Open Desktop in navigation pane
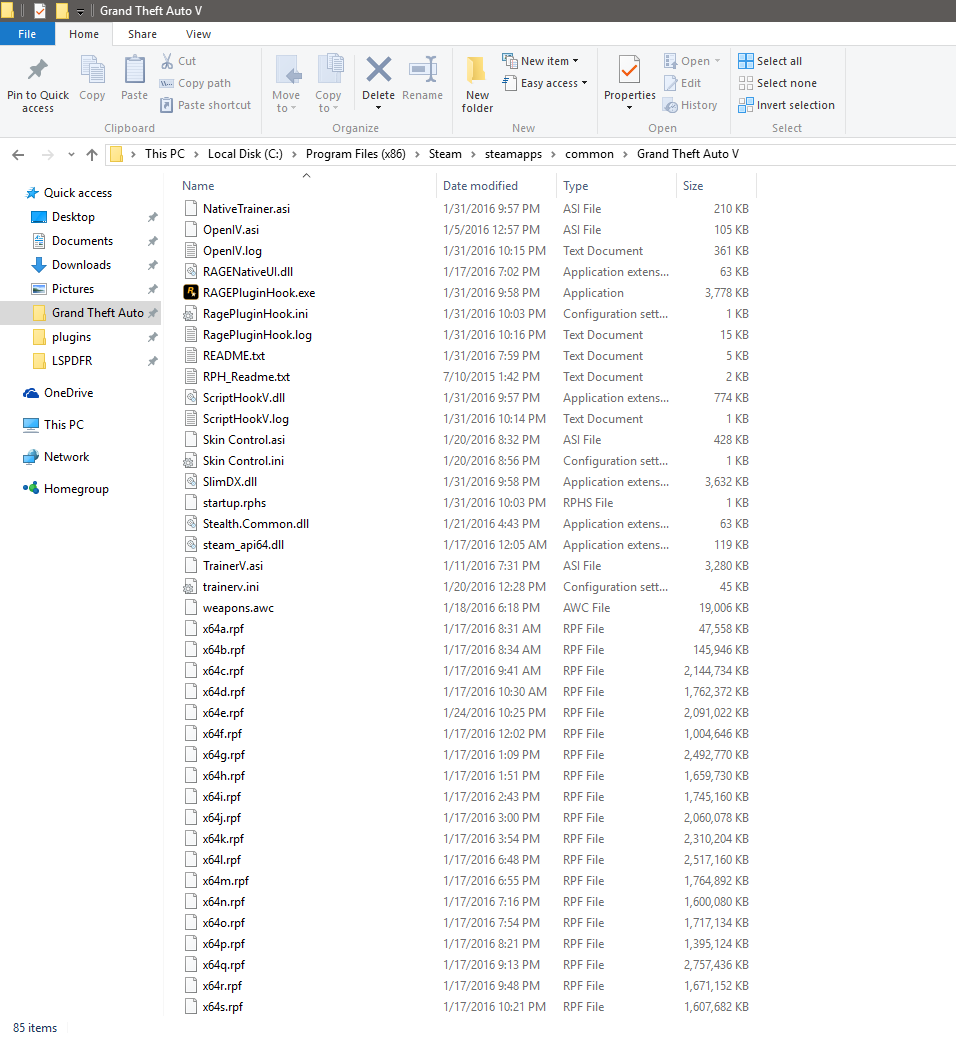The height and width of the screenshot is (1038, 956). tap(73, 217)
